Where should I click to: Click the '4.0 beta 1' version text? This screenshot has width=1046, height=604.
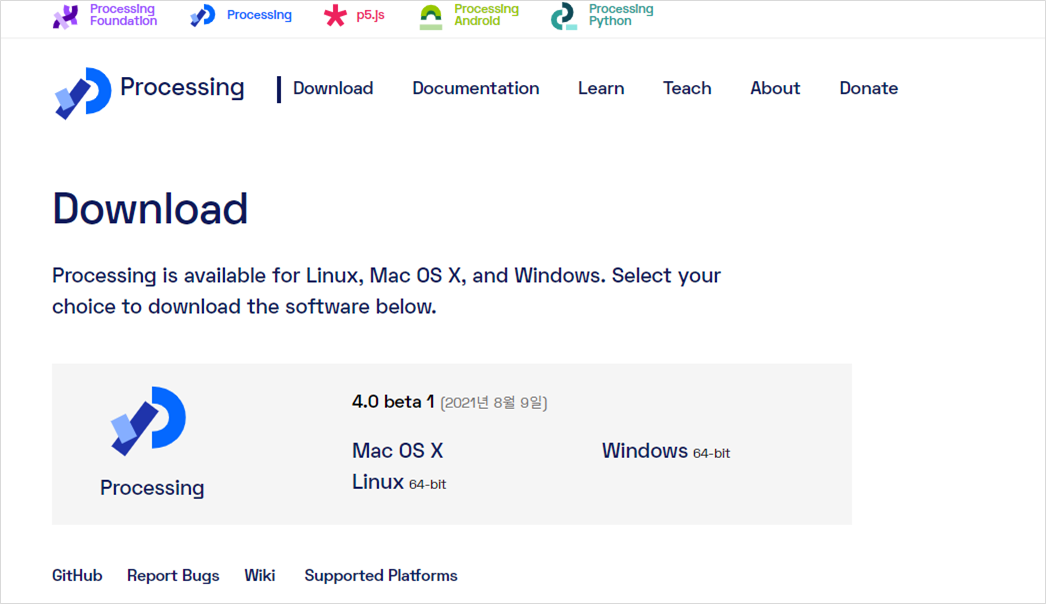(393, 402)
